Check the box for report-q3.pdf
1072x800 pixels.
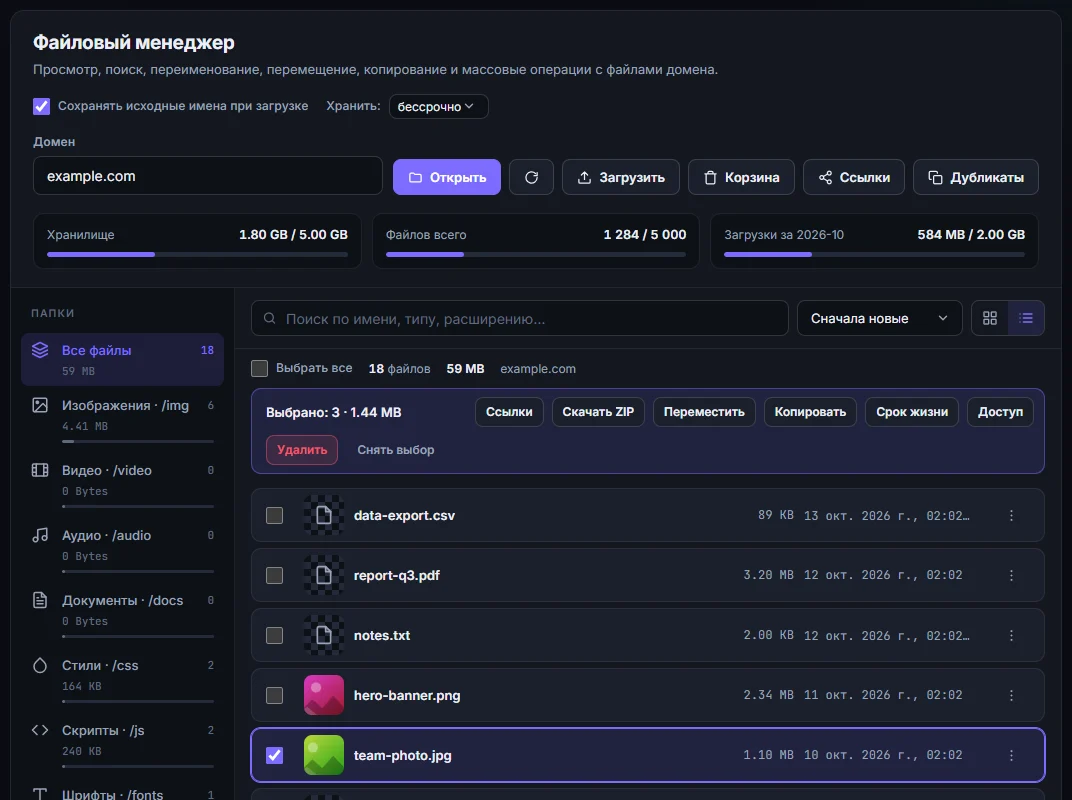pyautogui.click(x=275, y=576)
